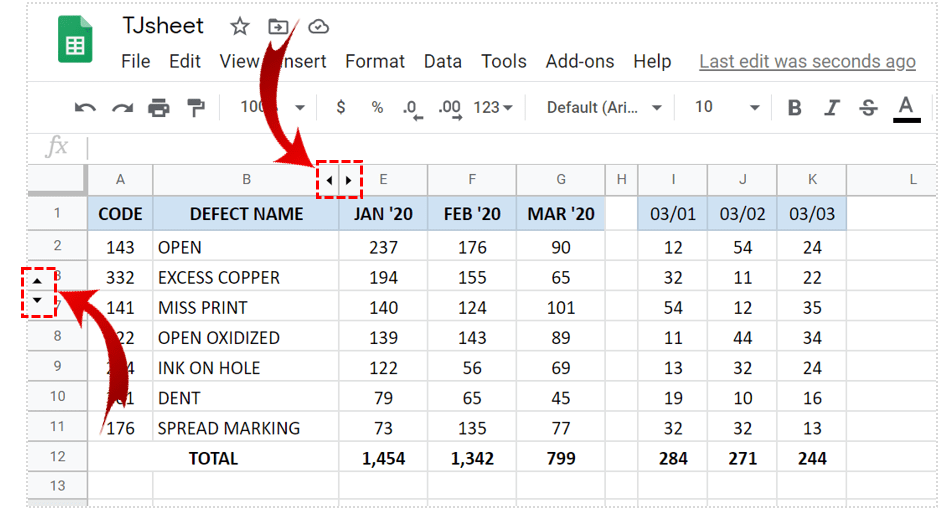938x508 pixels.
Task: Click the 'Last edit was seconds ago' link
Action: pyautogui.click(x=807, y=62)
